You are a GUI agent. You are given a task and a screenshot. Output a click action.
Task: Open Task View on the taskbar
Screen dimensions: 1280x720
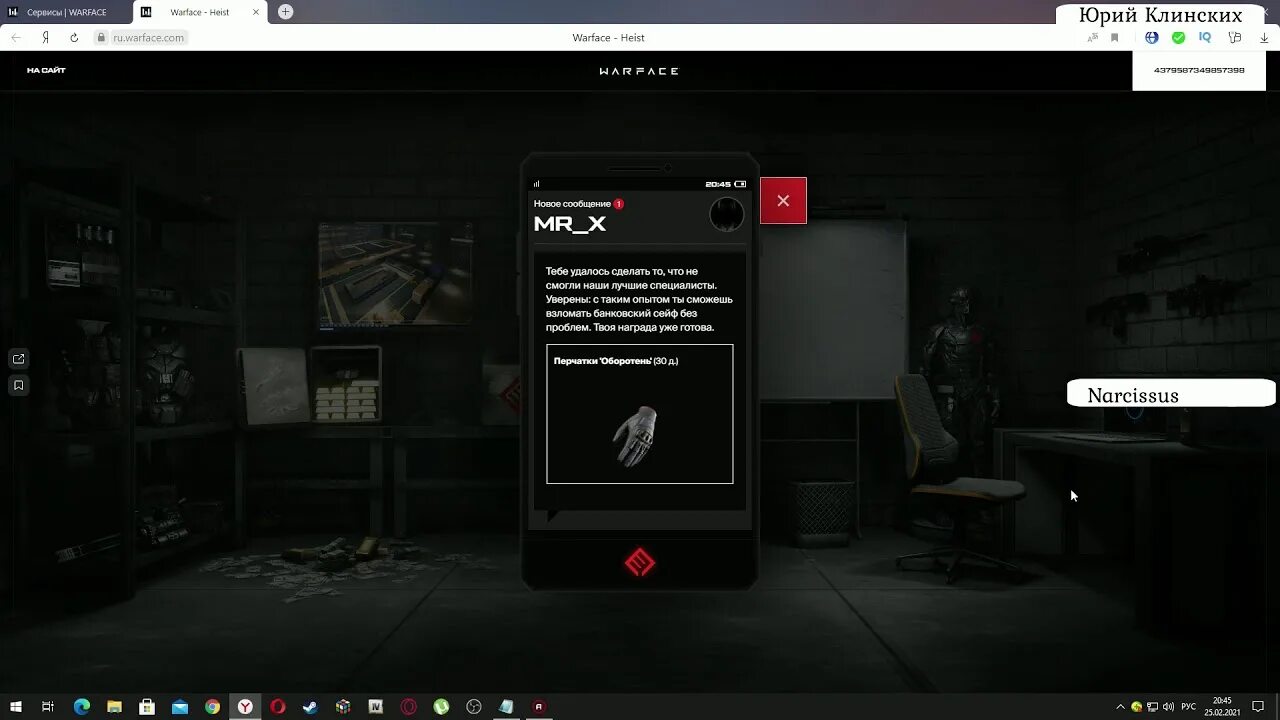pyautogui.click(x=48, y=707)
